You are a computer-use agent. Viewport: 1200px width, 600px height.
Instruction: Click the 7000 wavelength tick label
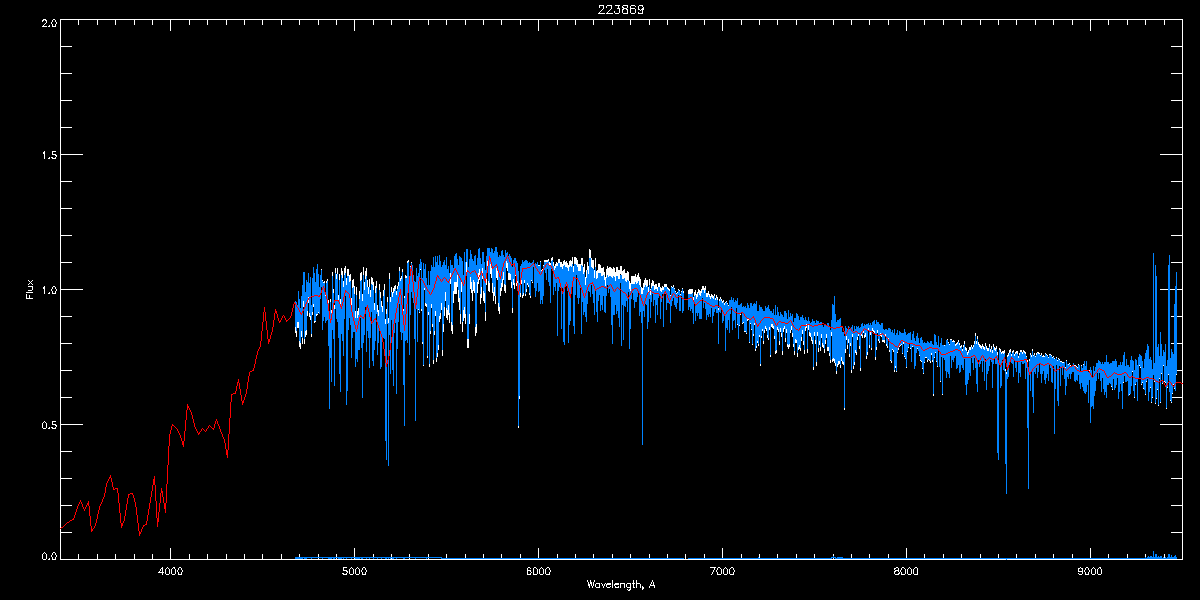[x=722, y=571]
